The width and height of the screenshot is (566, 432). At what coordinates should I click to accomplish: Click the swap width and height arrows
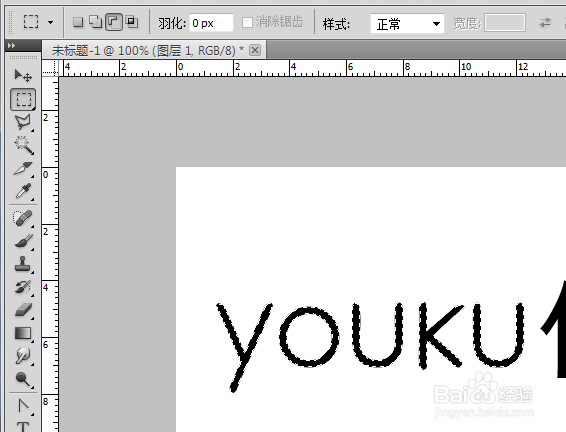click(545, 23)
